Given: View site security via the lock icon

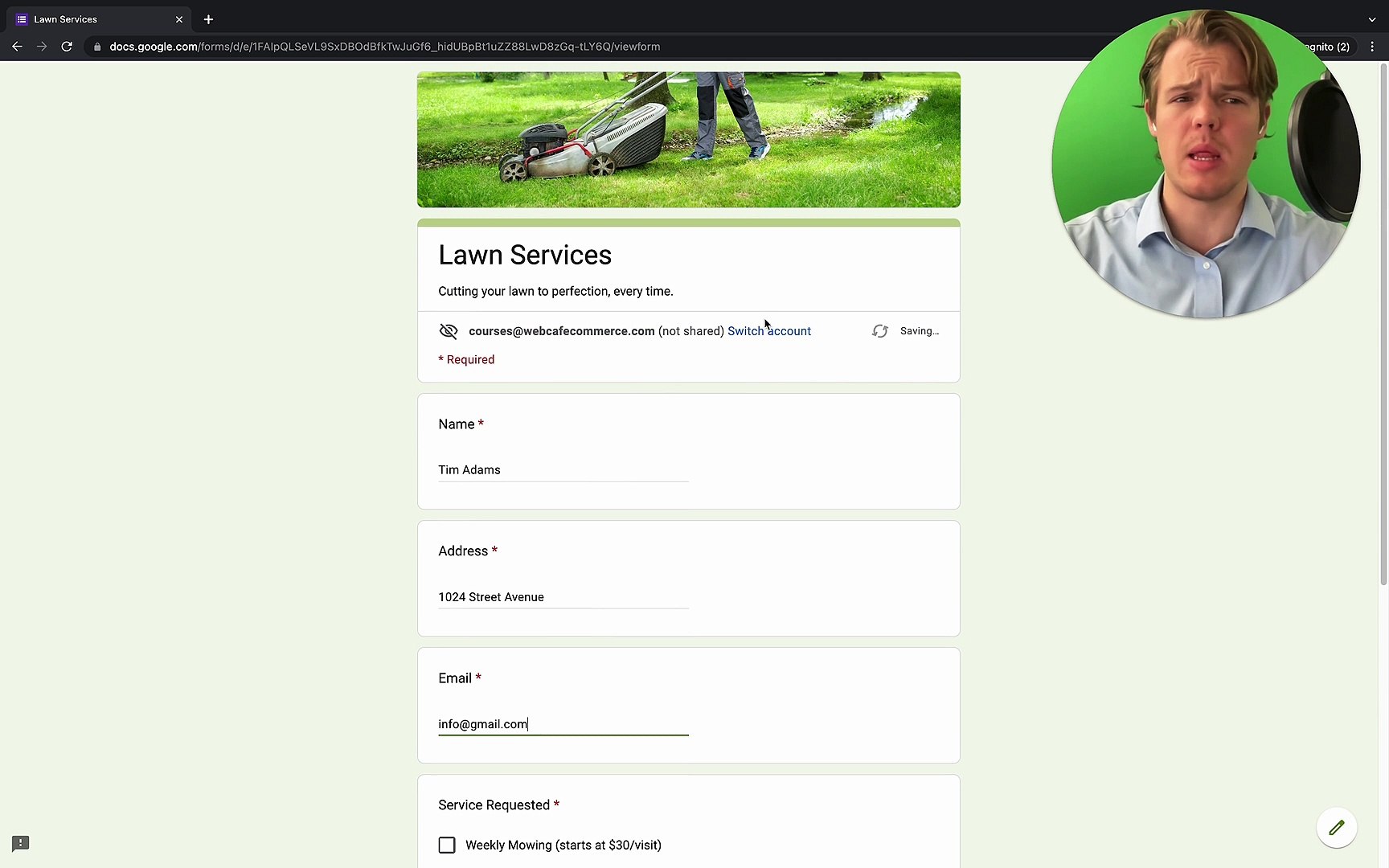Looking at the screenshot, I should click(96, 47).
